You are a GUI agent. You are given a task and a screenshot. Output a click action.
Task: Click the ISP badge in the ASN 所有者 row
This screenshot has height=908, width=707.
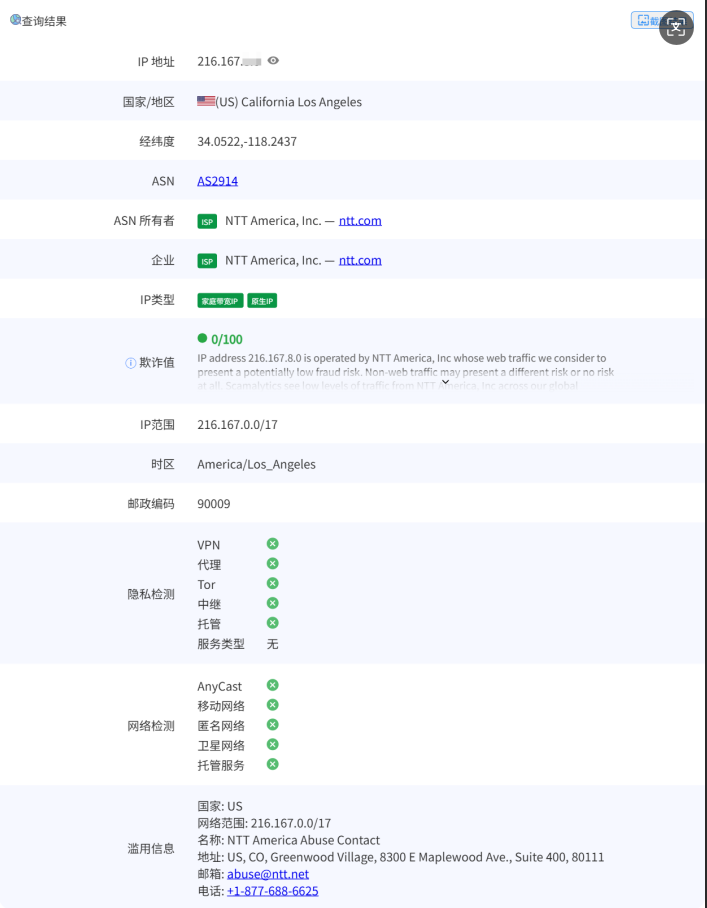pos(207,221)
